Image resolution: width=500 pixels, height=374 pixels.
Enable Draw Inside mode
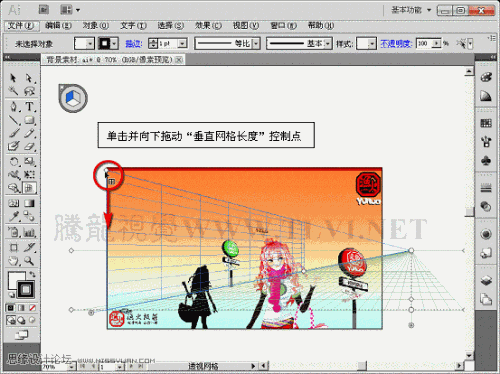(32, 320)
